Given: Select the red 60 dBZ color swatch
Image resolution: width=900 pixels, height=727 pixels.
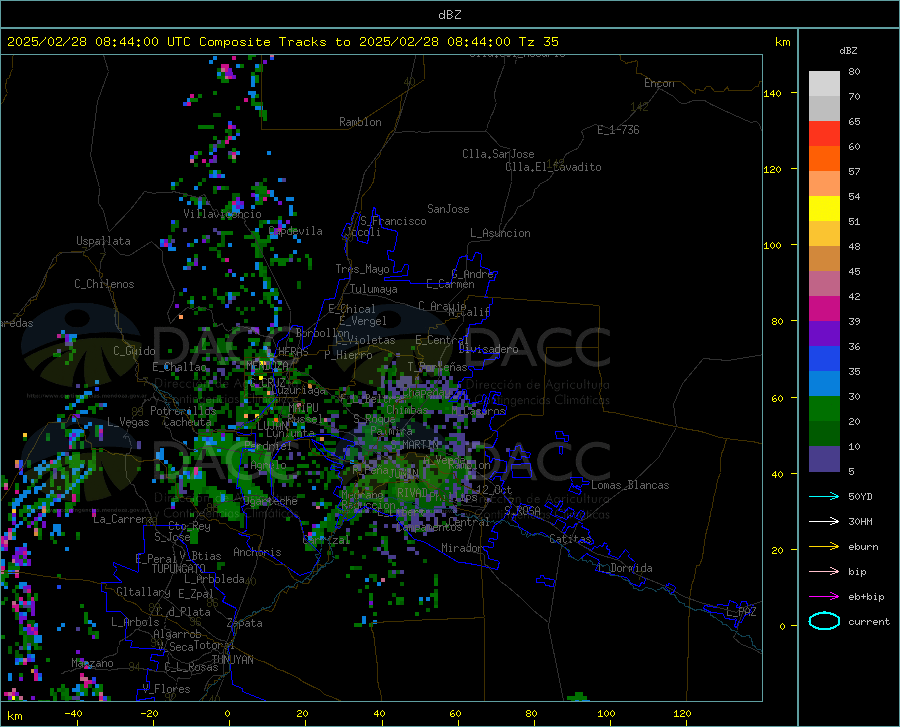Looking at the screenshot, I should 824,134.
